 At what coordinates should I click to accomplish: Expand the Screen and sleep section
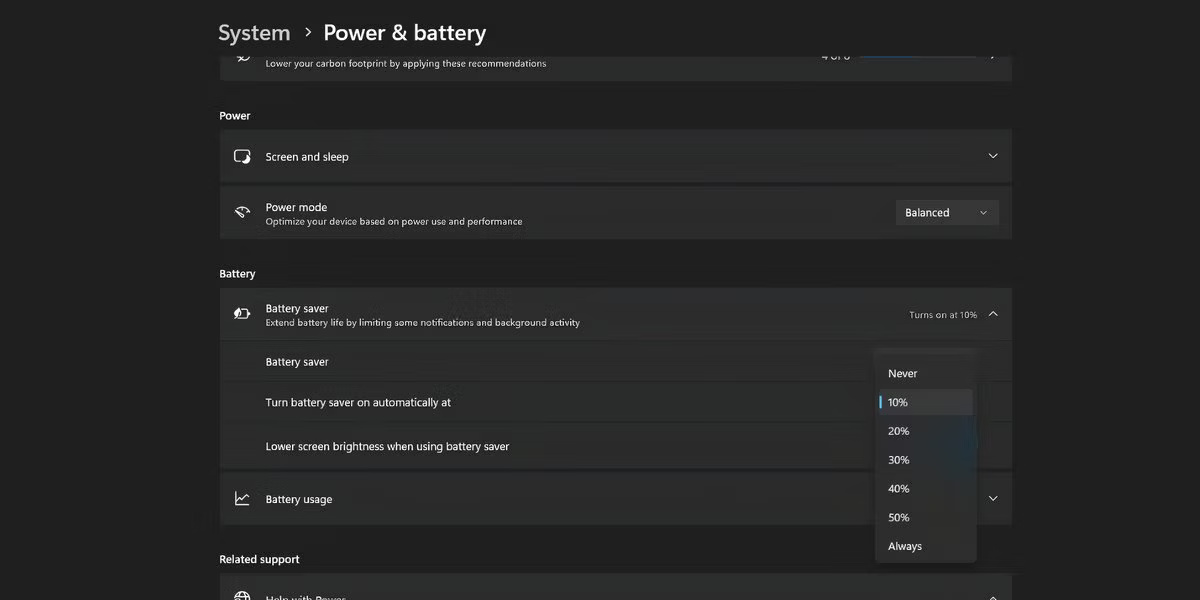992,156
